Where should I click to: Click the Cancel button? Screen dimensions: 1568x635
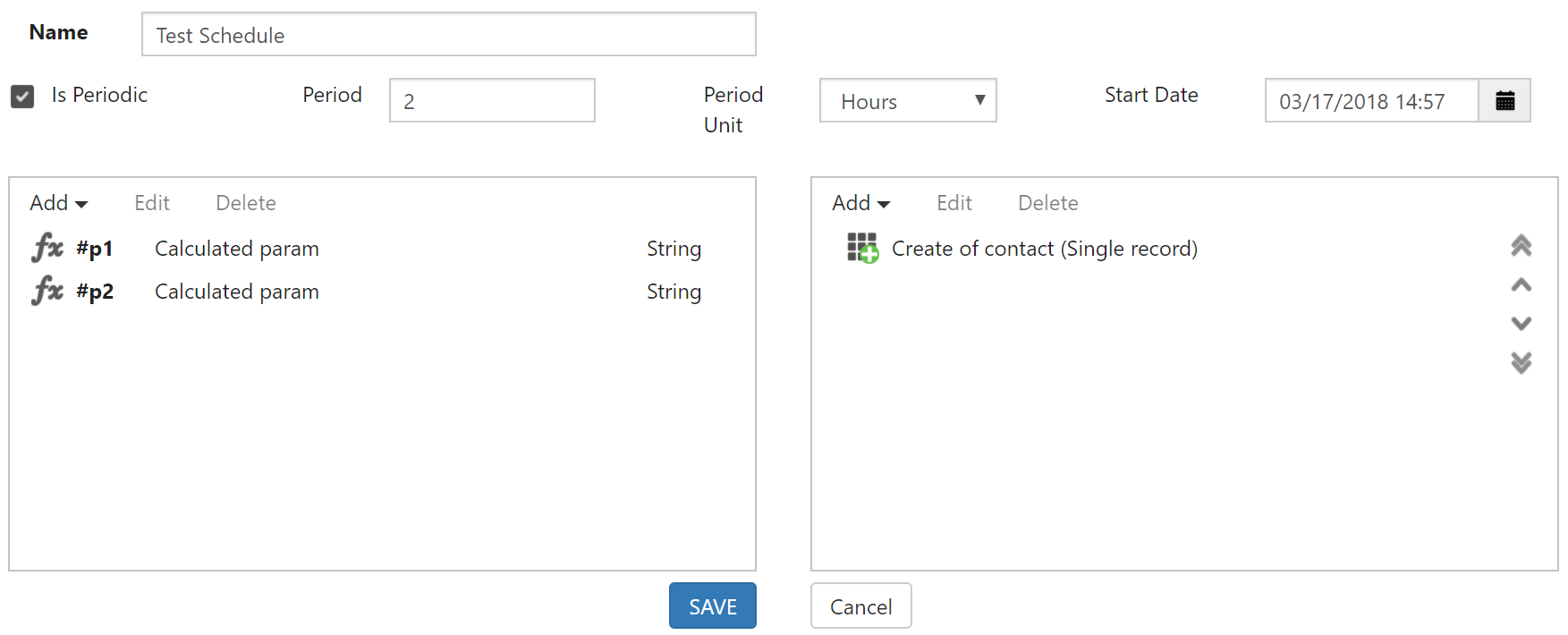click(x=860, y=605)
